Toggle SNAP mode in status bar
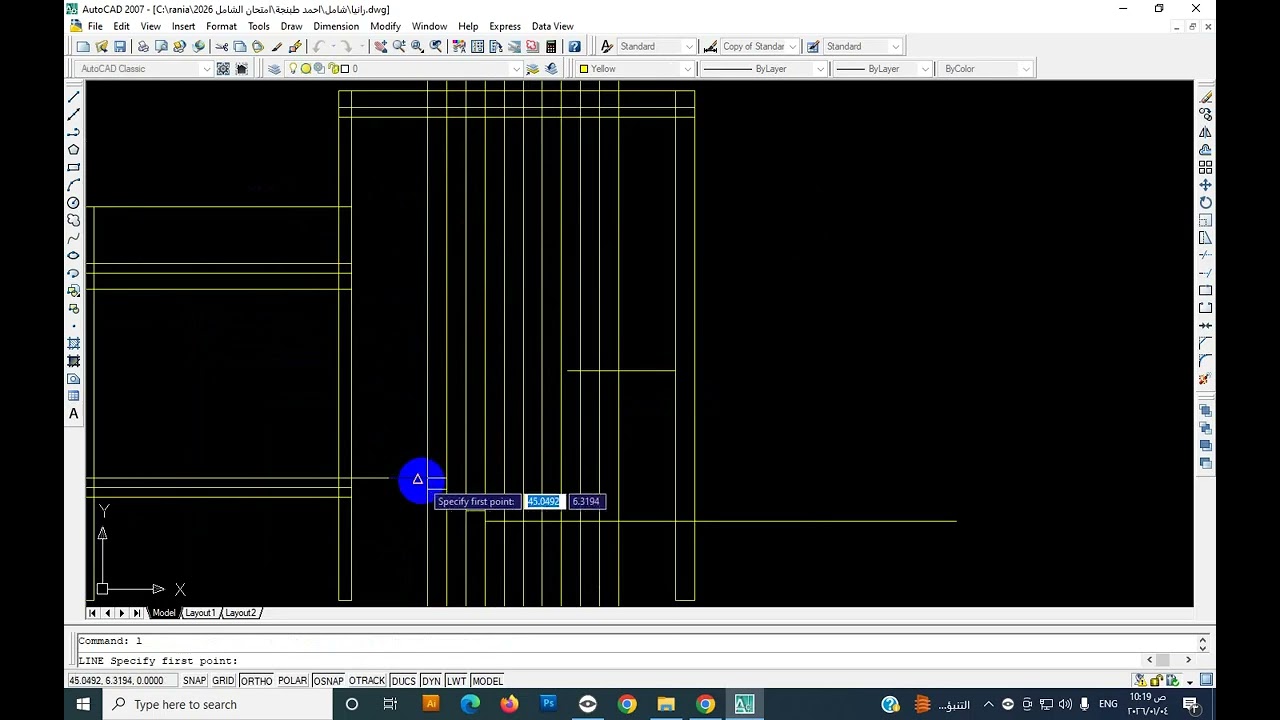Screen dimensions: 1280x720 (x=194, y=681)
